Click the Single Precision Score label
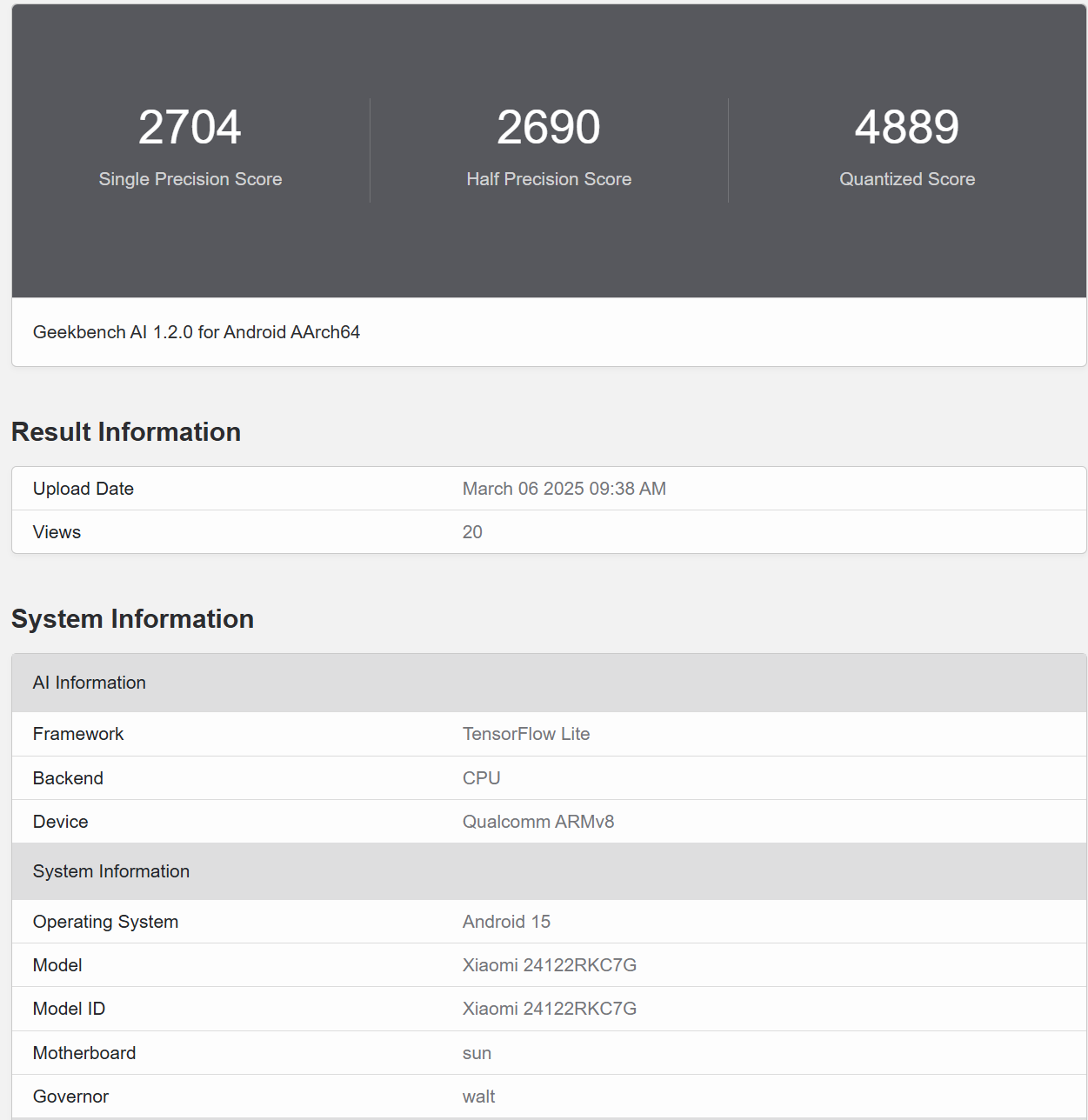The width and height of the screenshot is (1088, 1120). point(190,179)
